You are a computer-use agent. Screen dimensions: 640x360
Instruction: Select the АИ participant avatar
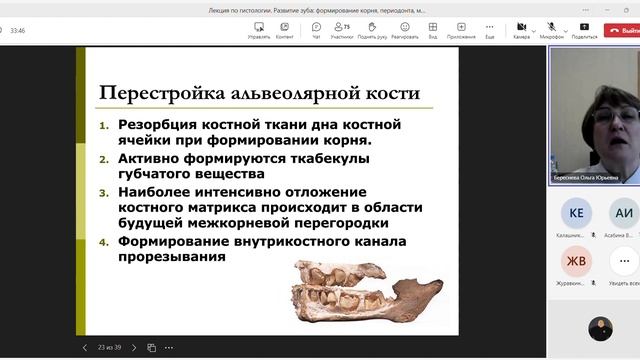pyautogui.click(x=624, y=213)
